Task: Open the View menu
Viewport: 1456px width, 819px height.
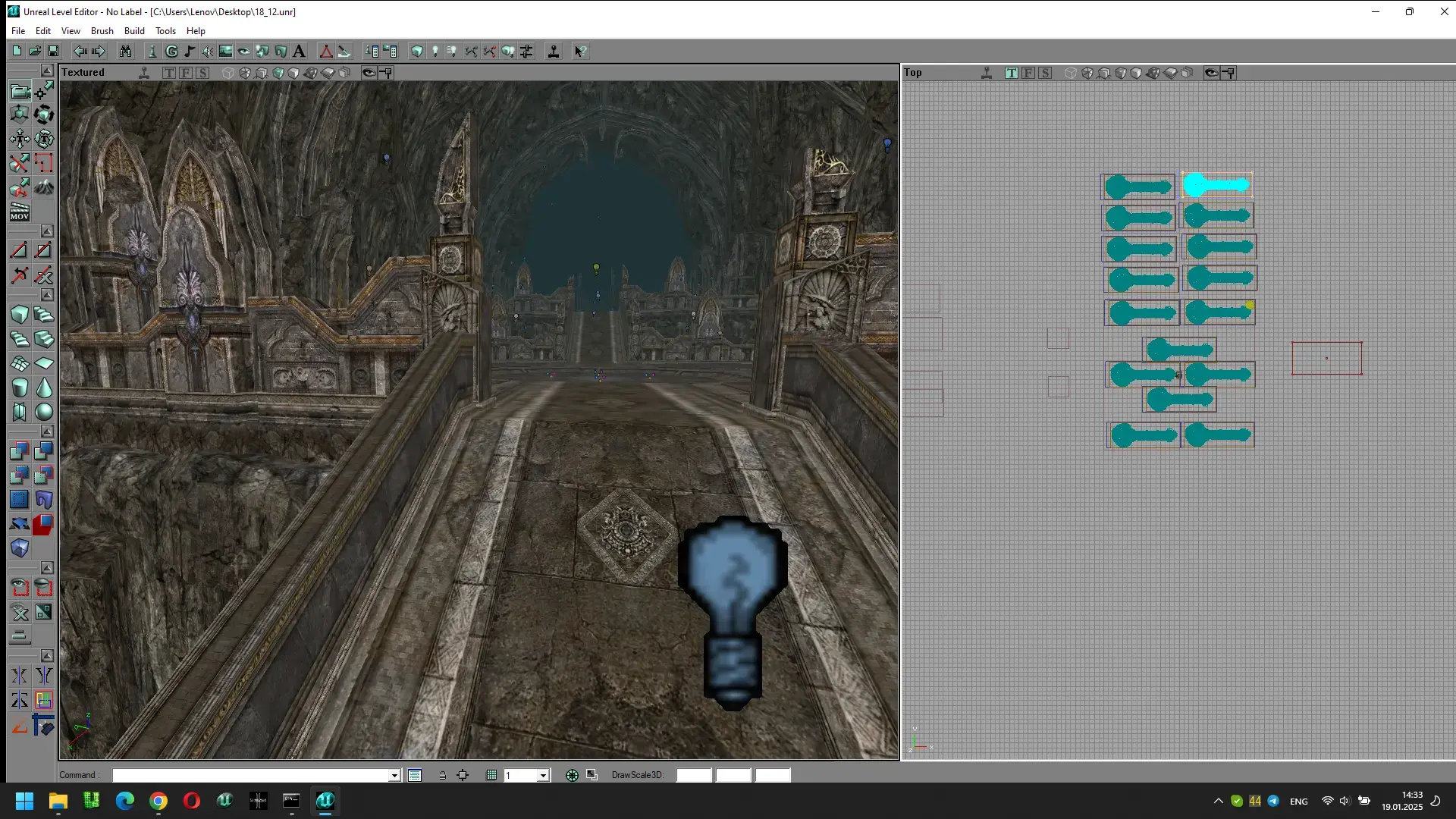Action: (x=71, y=31)
